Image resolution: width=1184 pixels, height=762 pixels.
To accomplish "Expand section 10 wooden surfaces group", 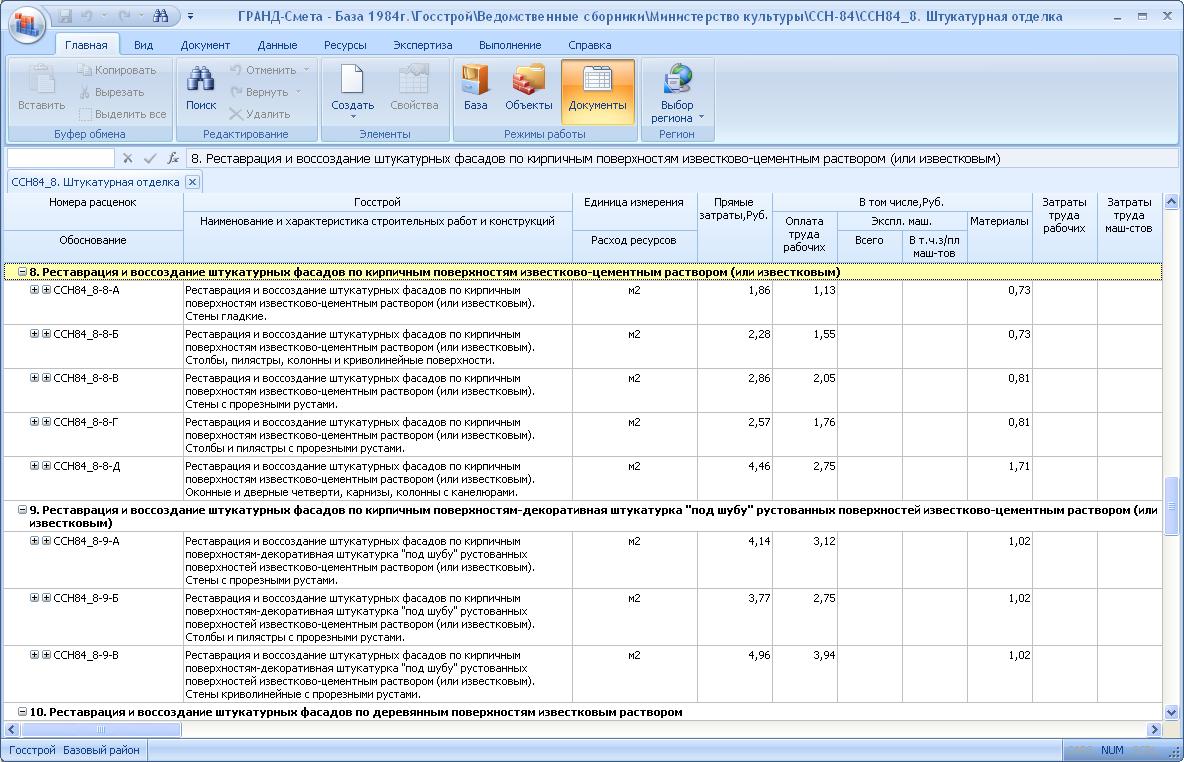I will [x=22, y=712].
